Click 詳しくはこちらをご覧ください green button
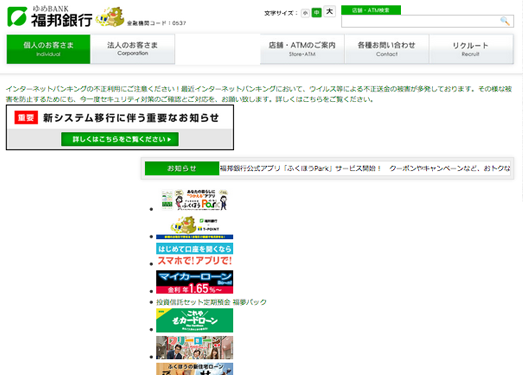 point(120,139)
